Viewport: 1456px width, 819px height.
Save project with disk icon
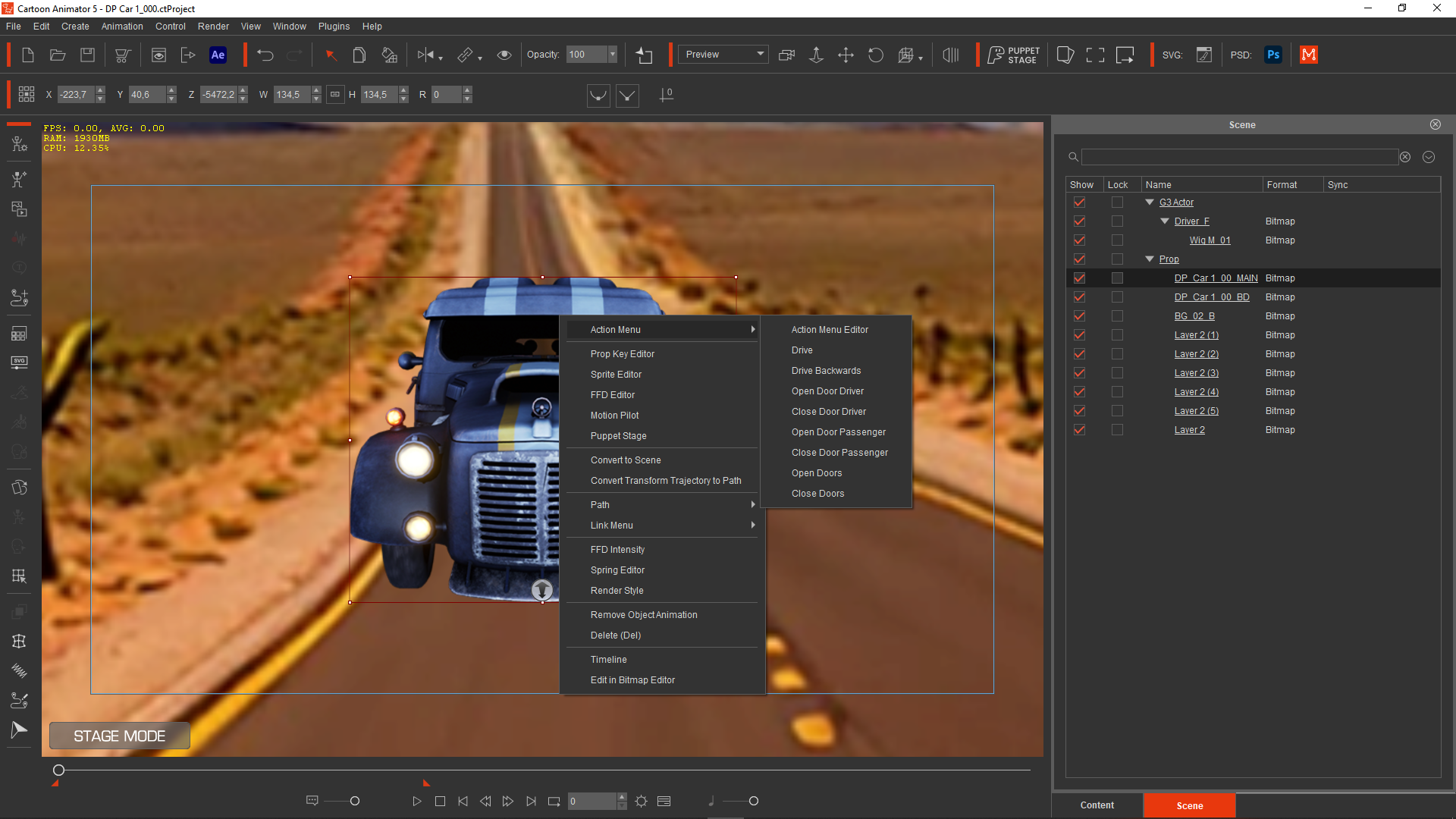[x=88, y=55]
